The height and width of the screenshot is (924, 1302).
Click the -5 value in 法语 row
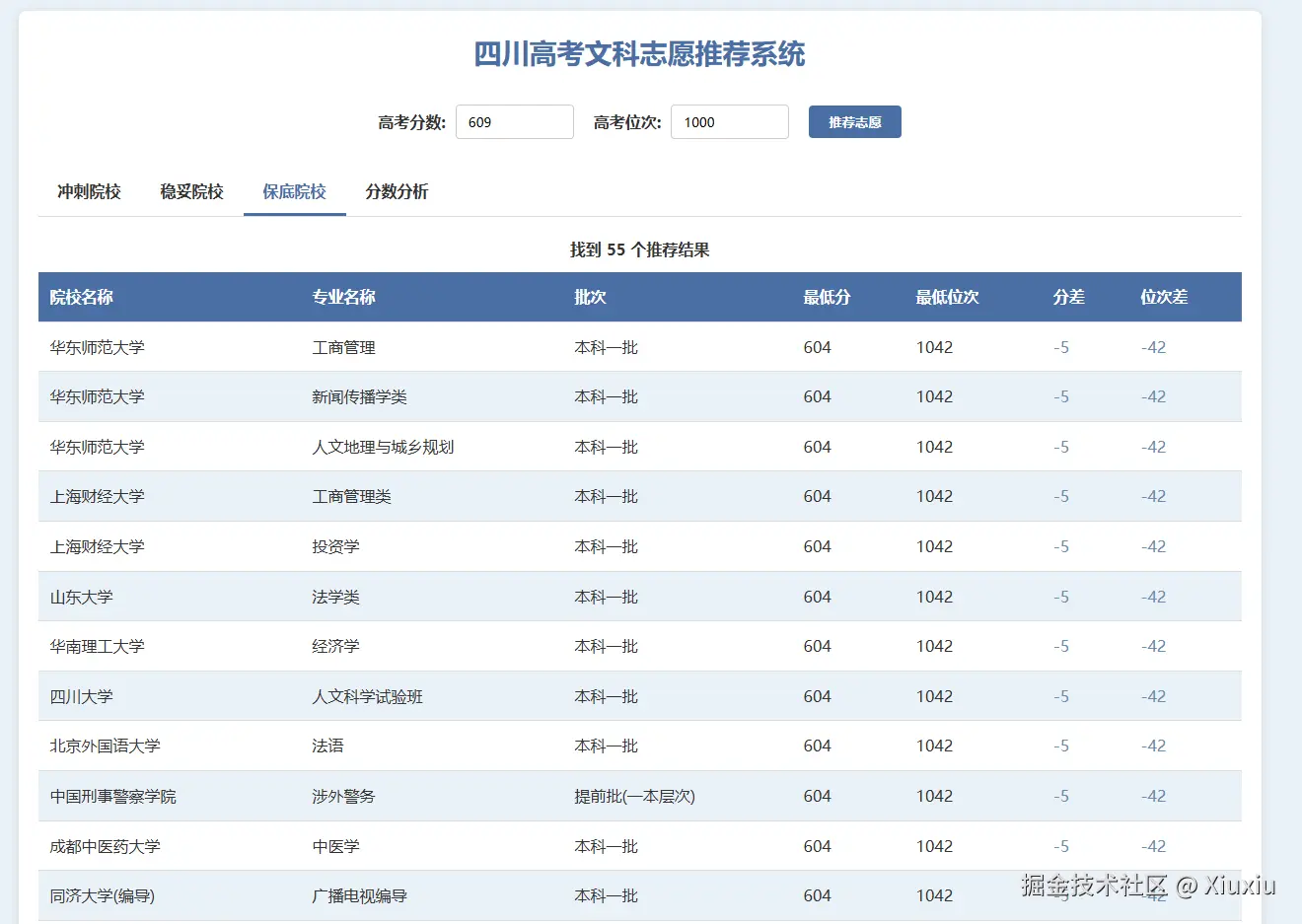tap(1061, 746)
